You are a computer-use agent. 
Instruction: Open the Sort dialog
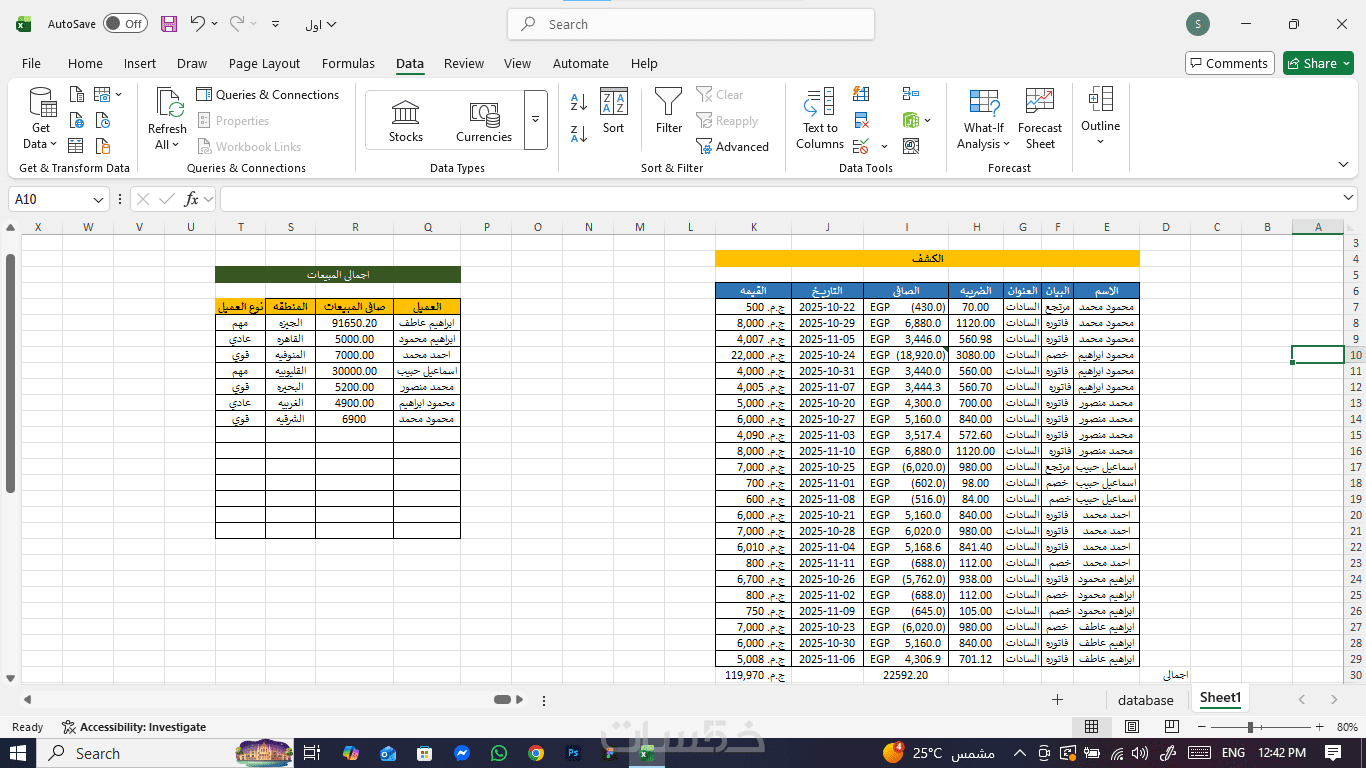pos(614,112)
